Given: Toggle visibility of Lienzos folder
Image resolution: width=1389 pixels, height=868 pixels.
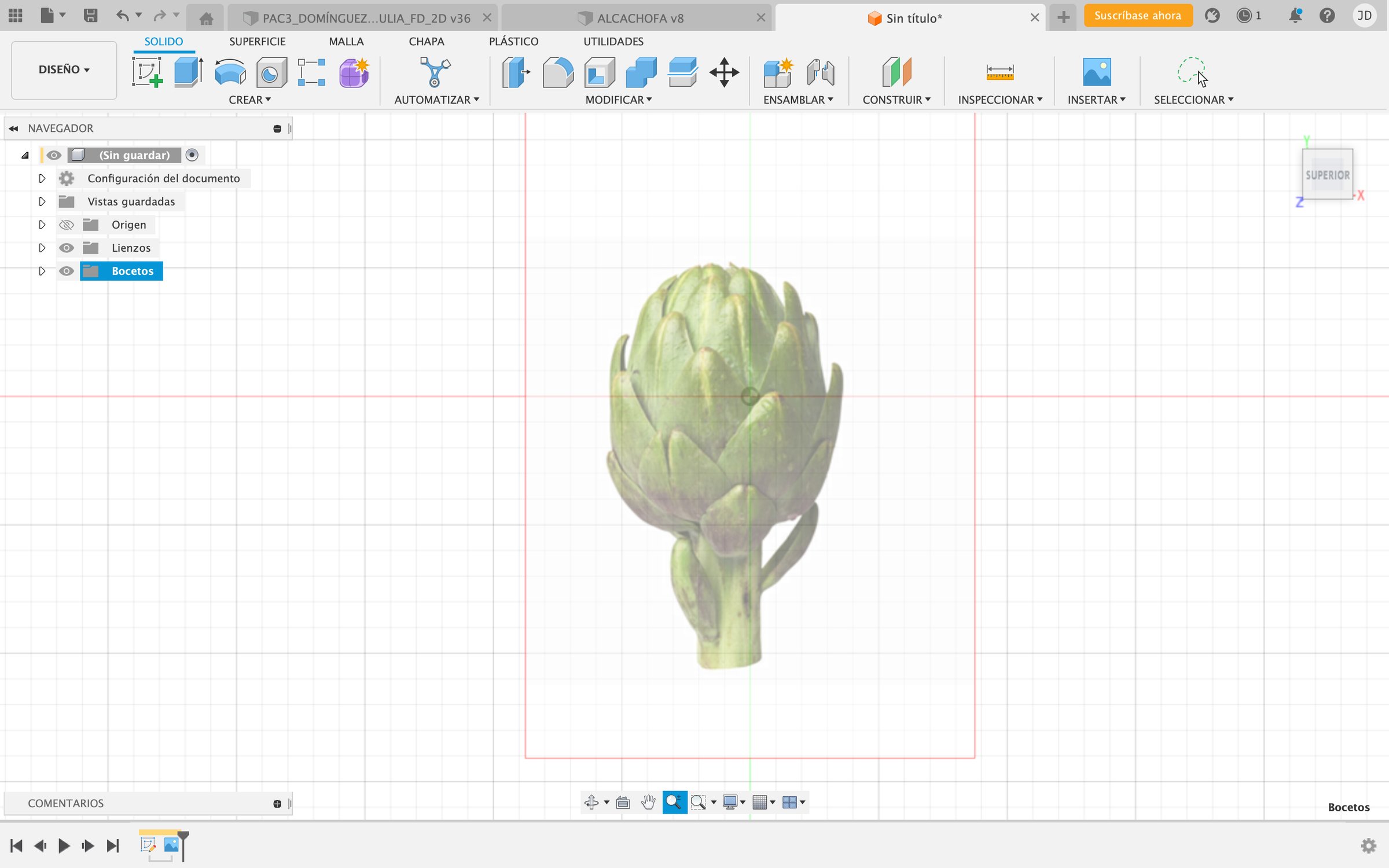Looking at the screenshot, I should [x=67, y=248].
